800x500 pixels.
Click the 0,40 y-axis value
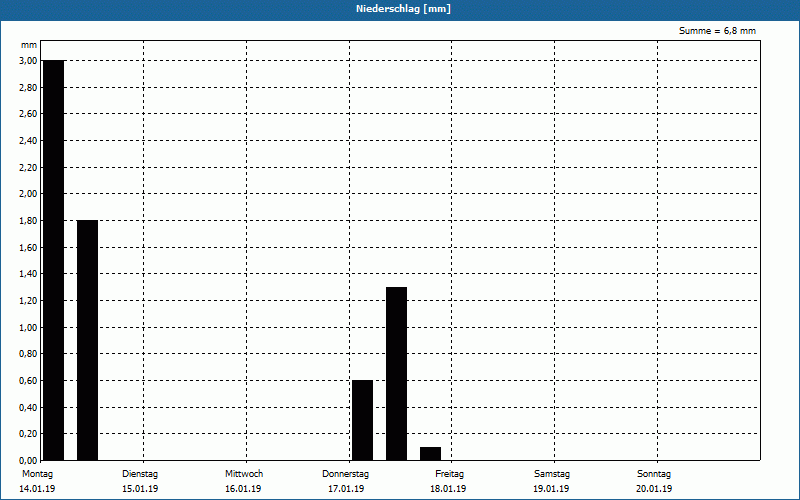click(x=28, y=407)
